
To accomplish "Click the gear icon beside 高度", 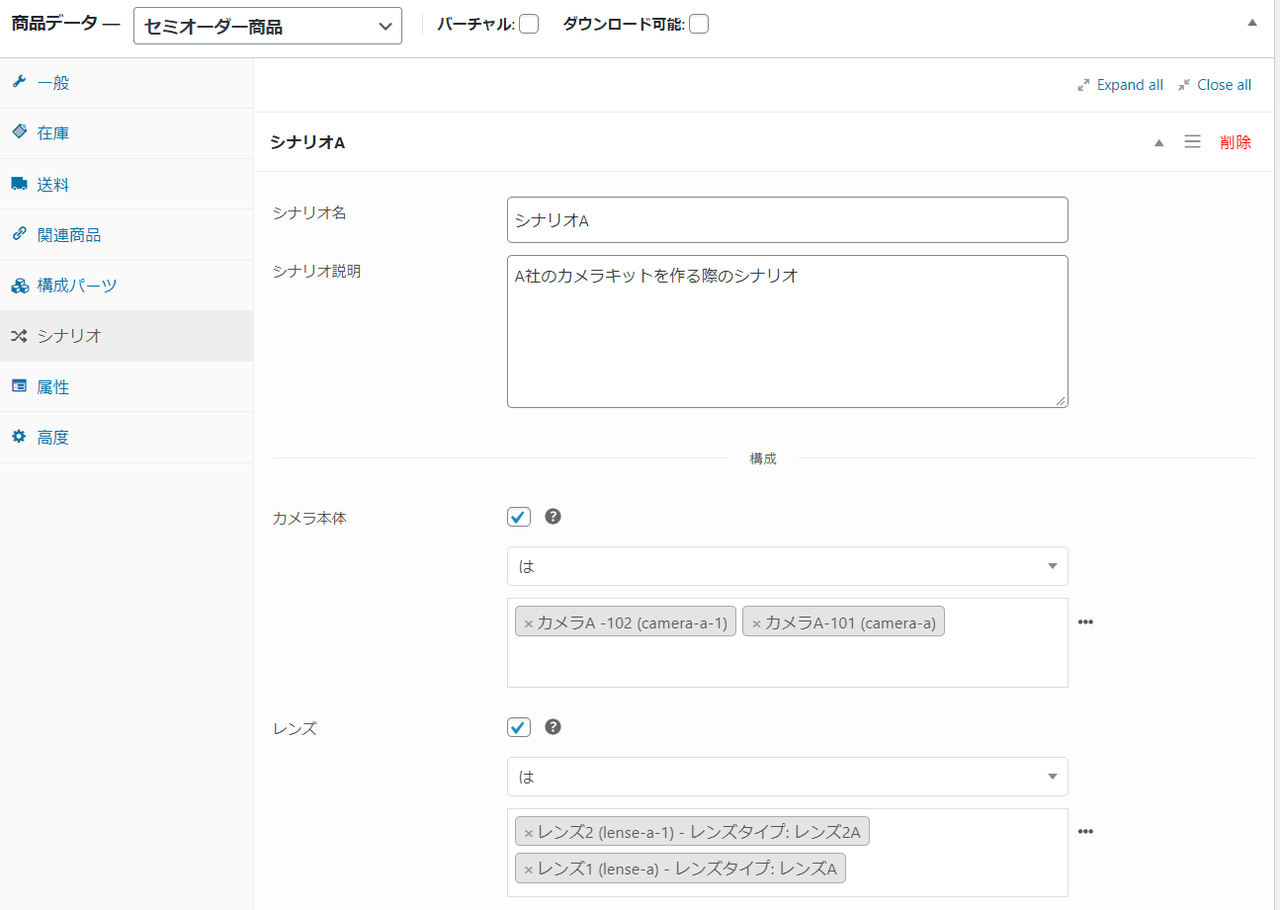I will pos(19,437).
